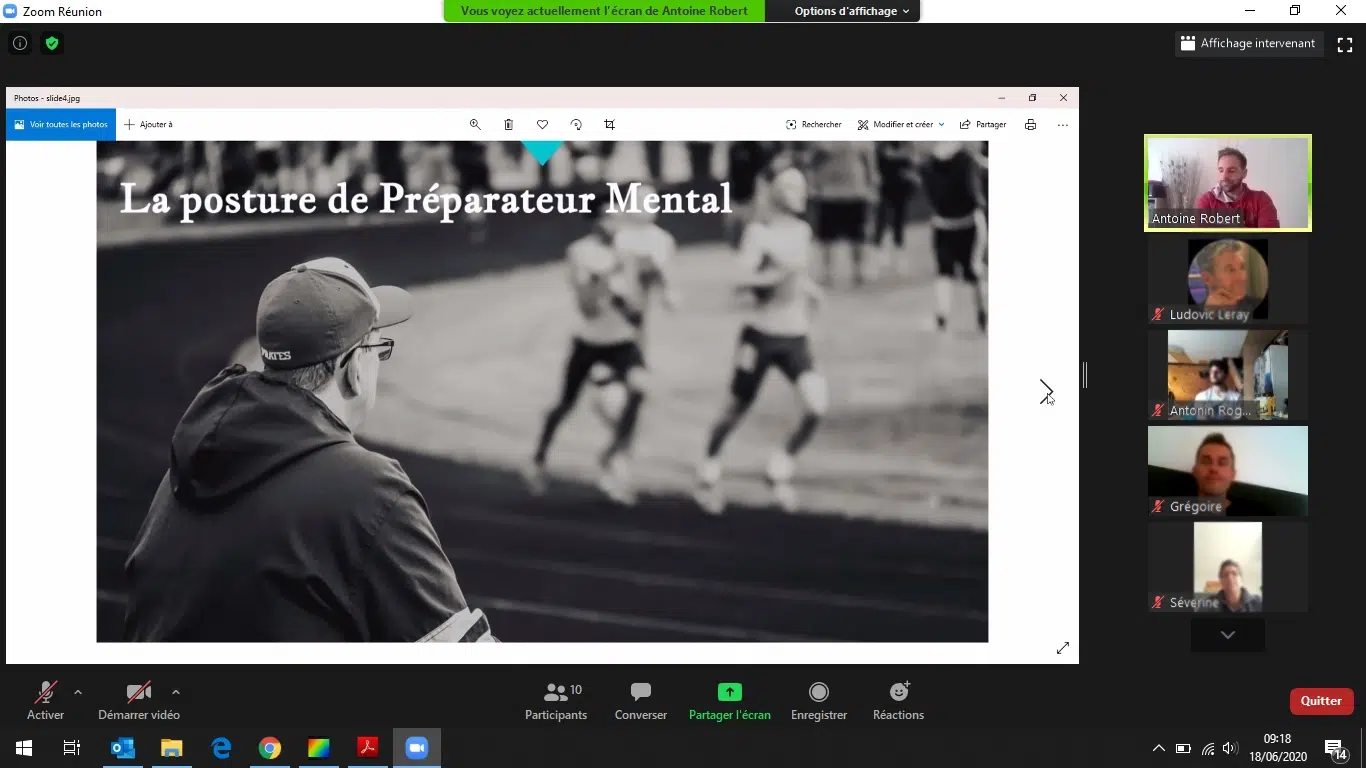Select Grégoire's video thumbnail
The height and width of the screenshot is (768, 1366).
point(1227,471)
